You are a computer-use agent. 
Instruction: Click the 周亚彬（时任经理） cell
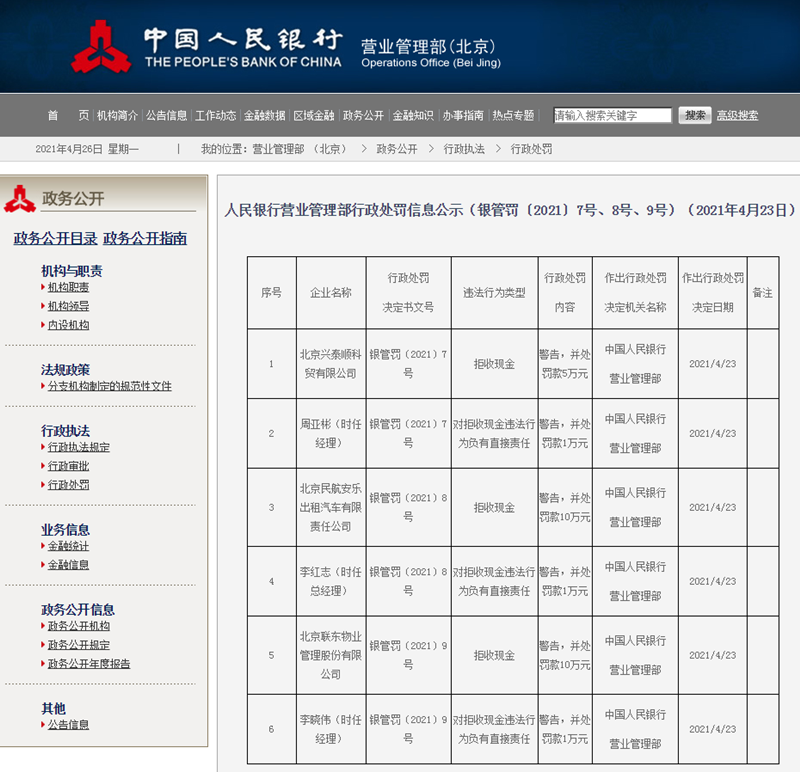(331, 434)
